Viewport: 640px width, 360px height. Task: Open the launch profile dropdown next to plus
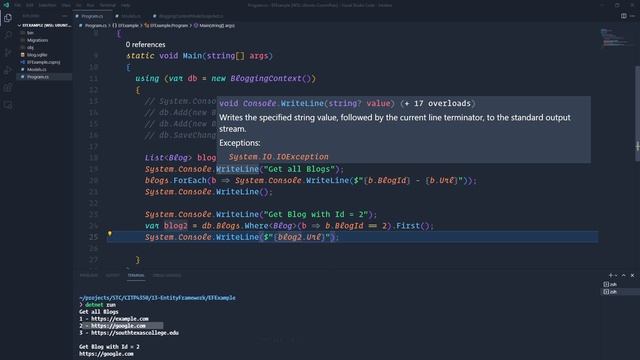[616, 276]
